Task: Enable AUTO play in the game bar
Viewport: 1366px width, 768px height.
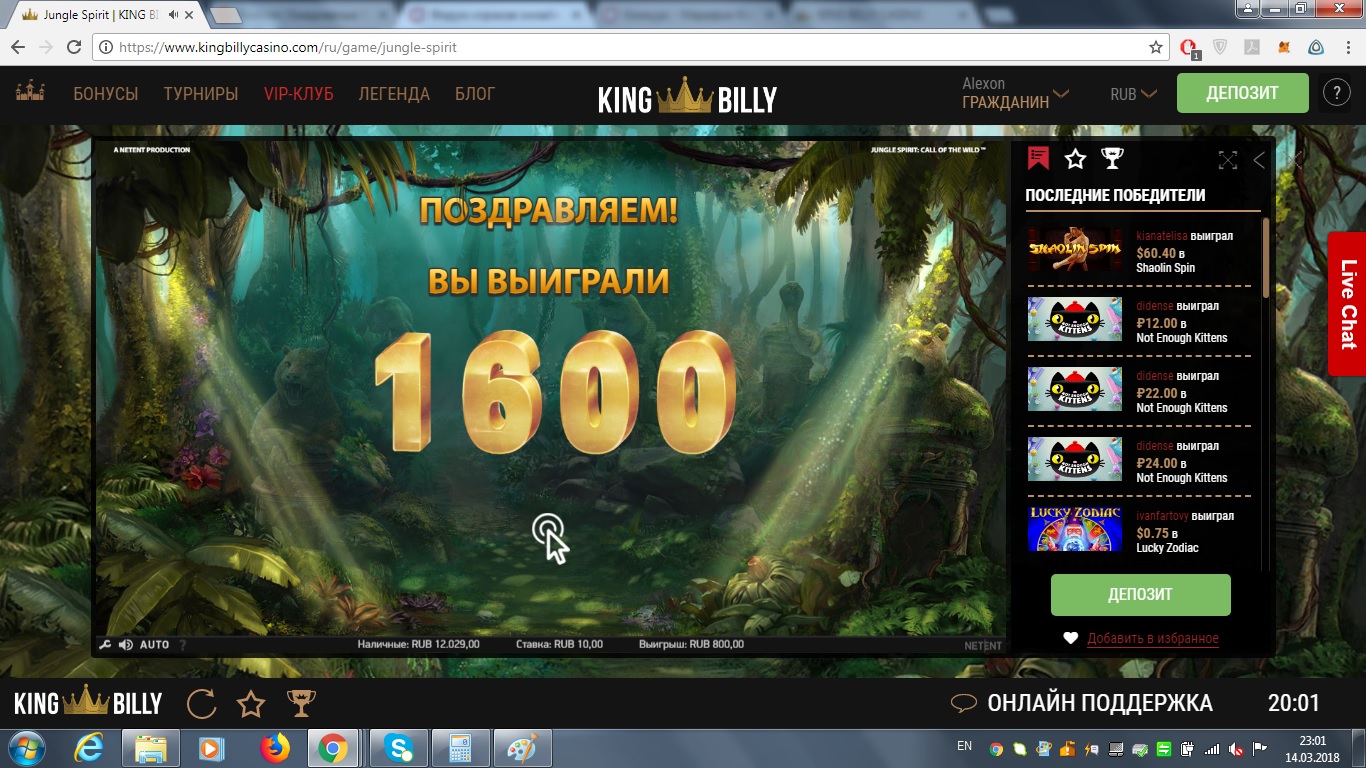Action: [154, 645]
